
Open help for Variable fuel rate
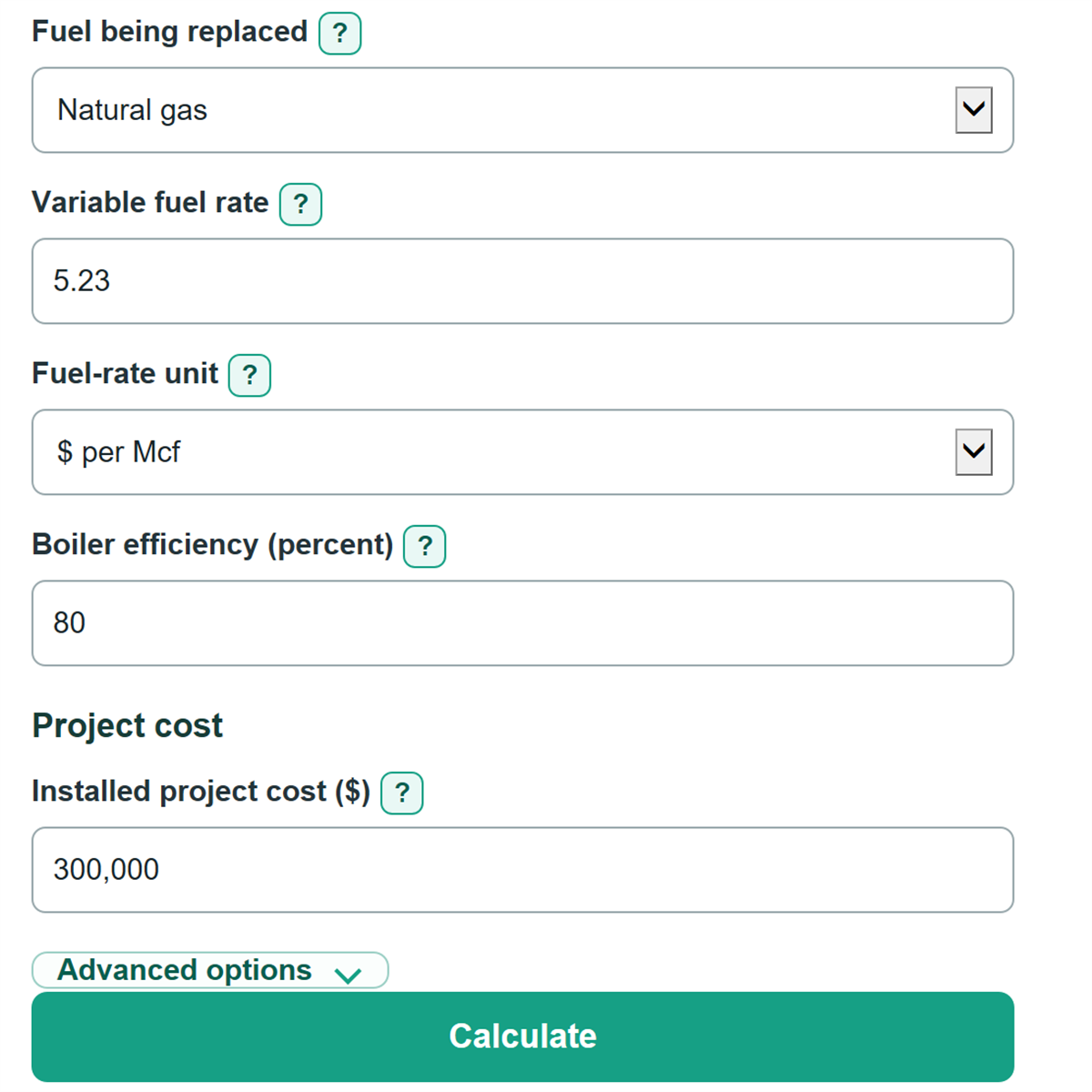pos(300,204)
